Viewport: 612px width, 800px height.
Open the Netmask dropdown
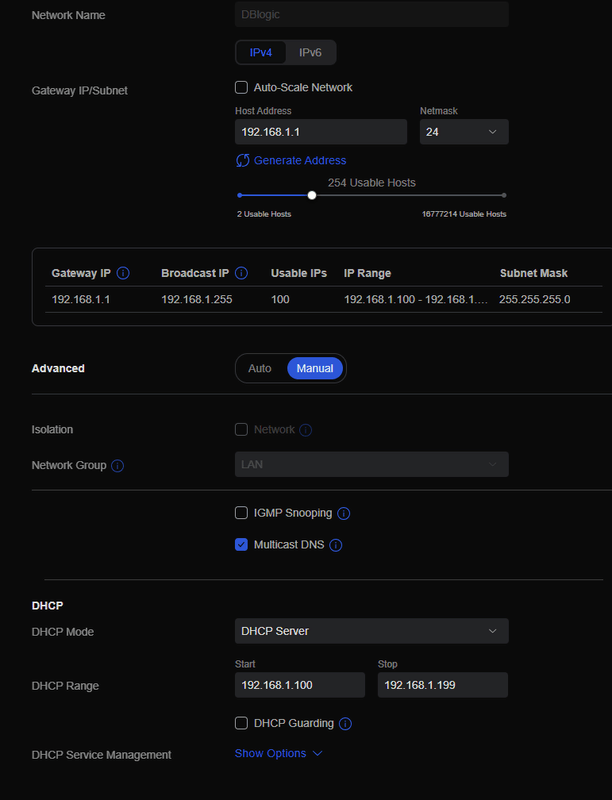pos(464,132)
